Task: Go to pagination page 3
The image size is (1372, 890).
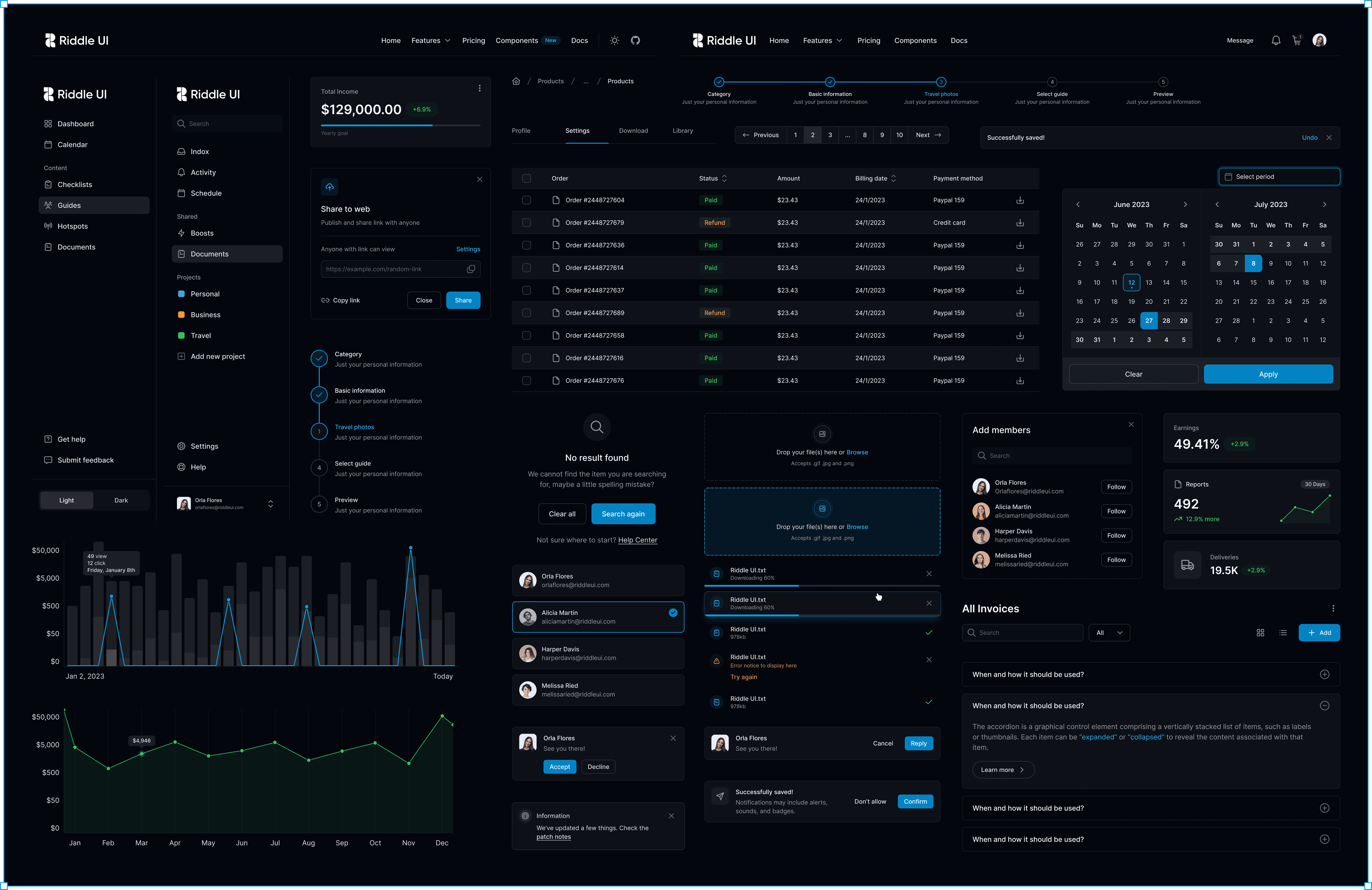Action: (830, 135)
